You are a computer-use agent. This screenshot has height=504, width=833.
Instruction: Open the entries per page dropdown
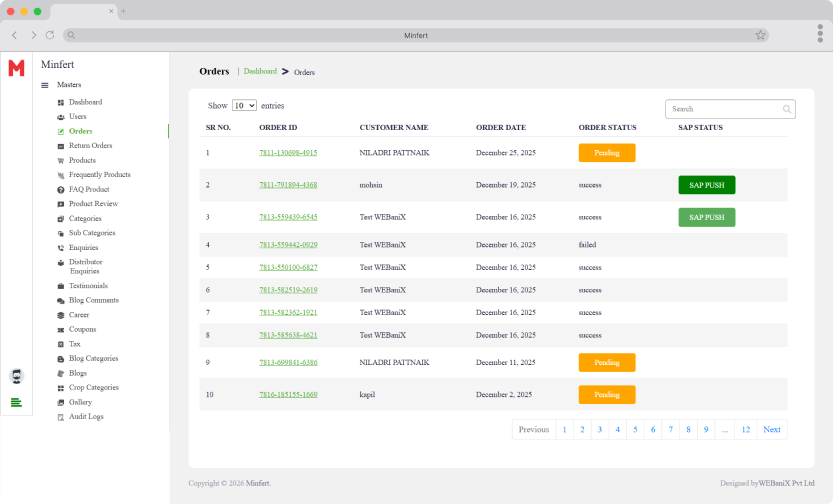(x=244, y=105)
